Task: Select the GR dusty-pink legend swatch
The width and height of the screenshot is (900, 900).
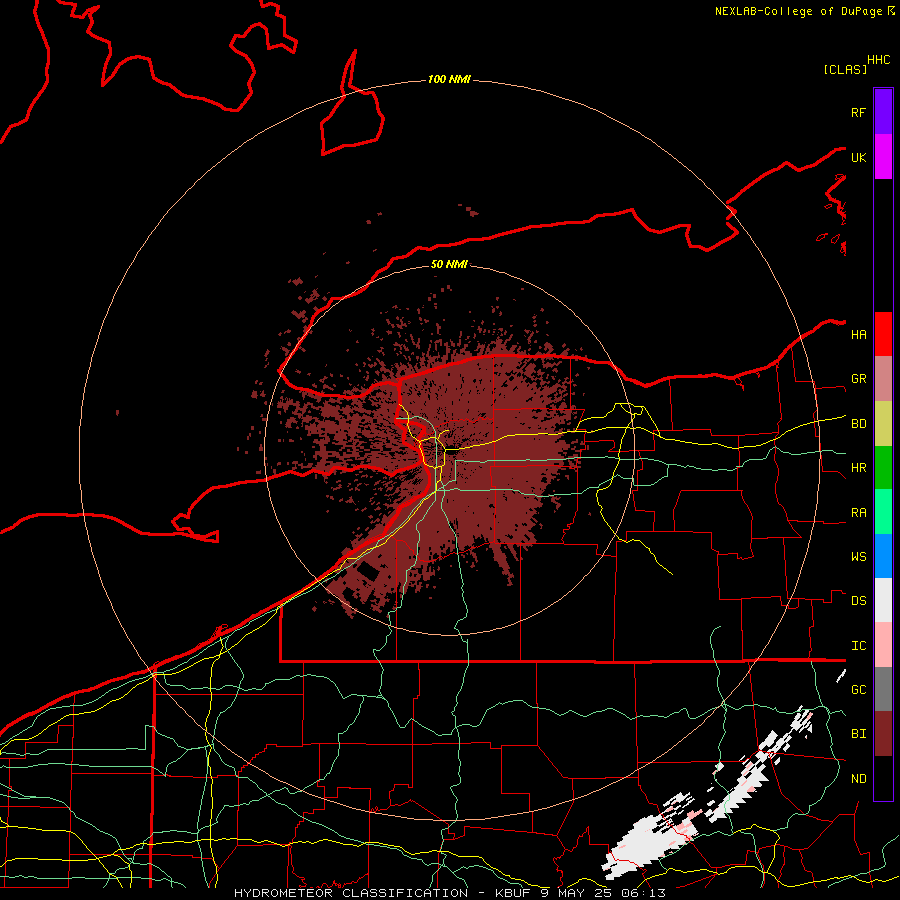Action: coord(883,379)
